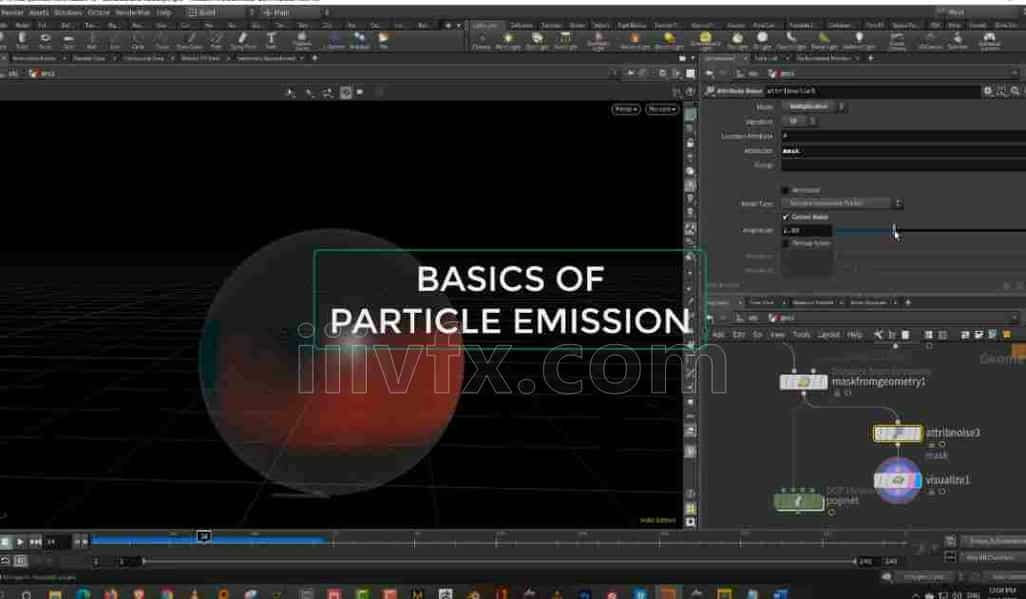Select the Font shelf tool
The image size is (1026, 599).
pos(271,41)
